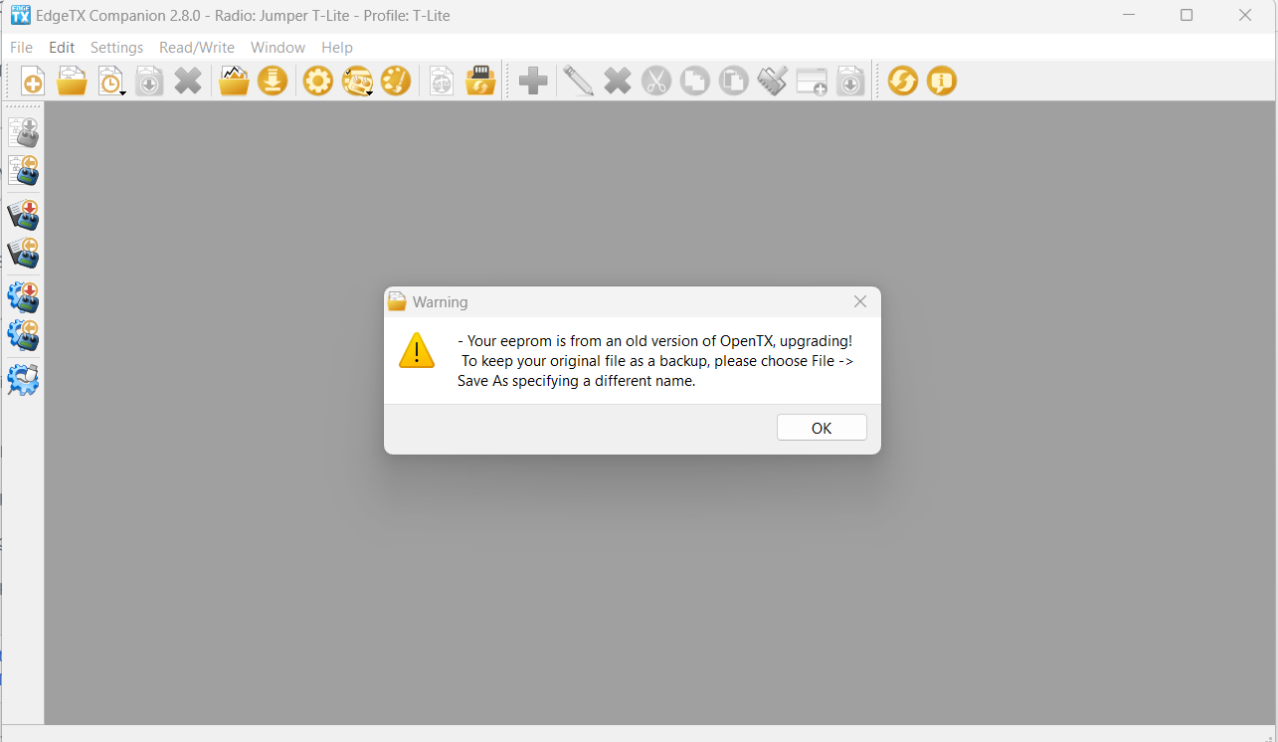Viewport: 1278px width, 742px height.
Task: Click the Edit model pencil icon
Action: [x=578, y=81]
